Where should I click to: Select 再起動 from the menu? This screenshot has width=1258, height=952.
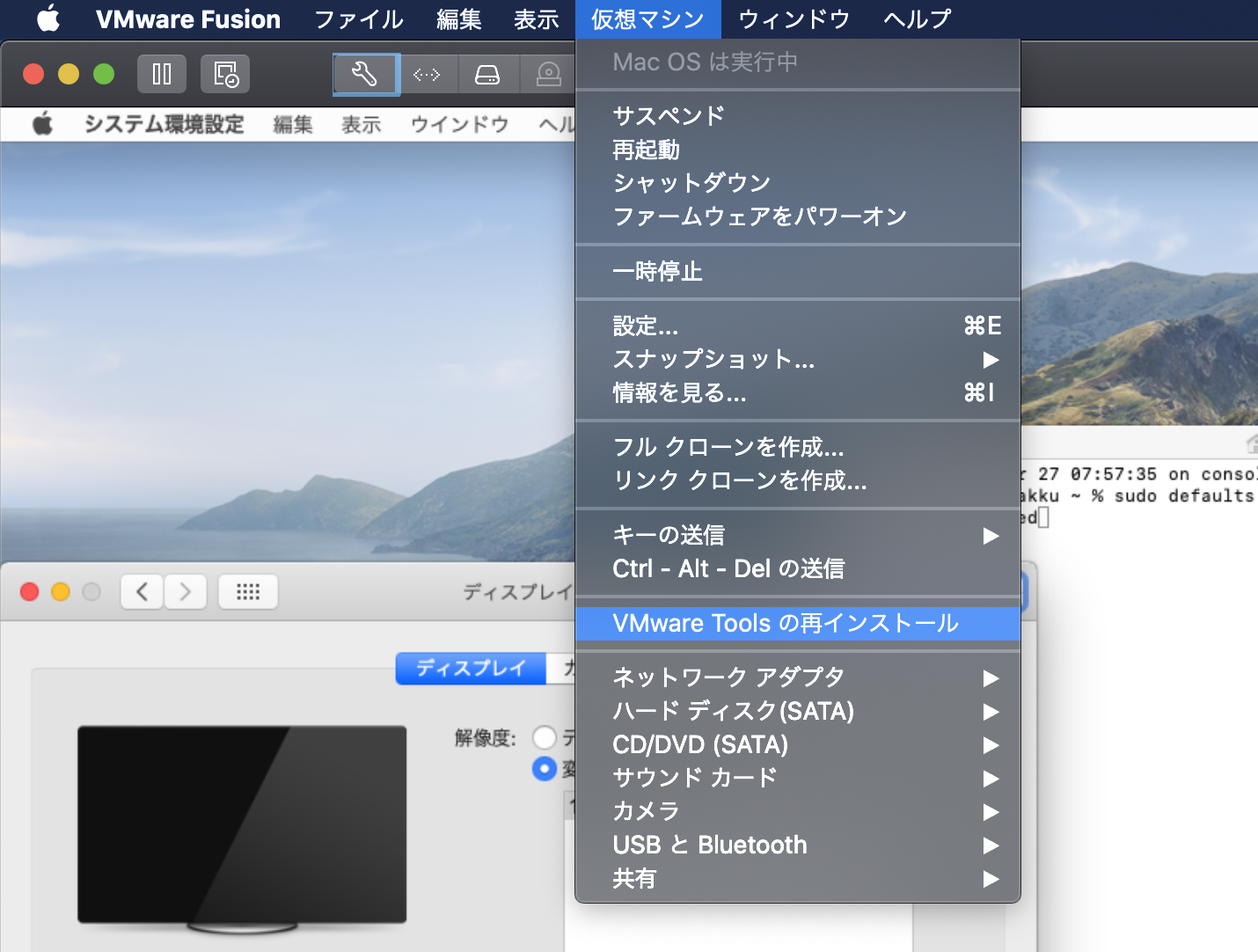pos(798,150)
